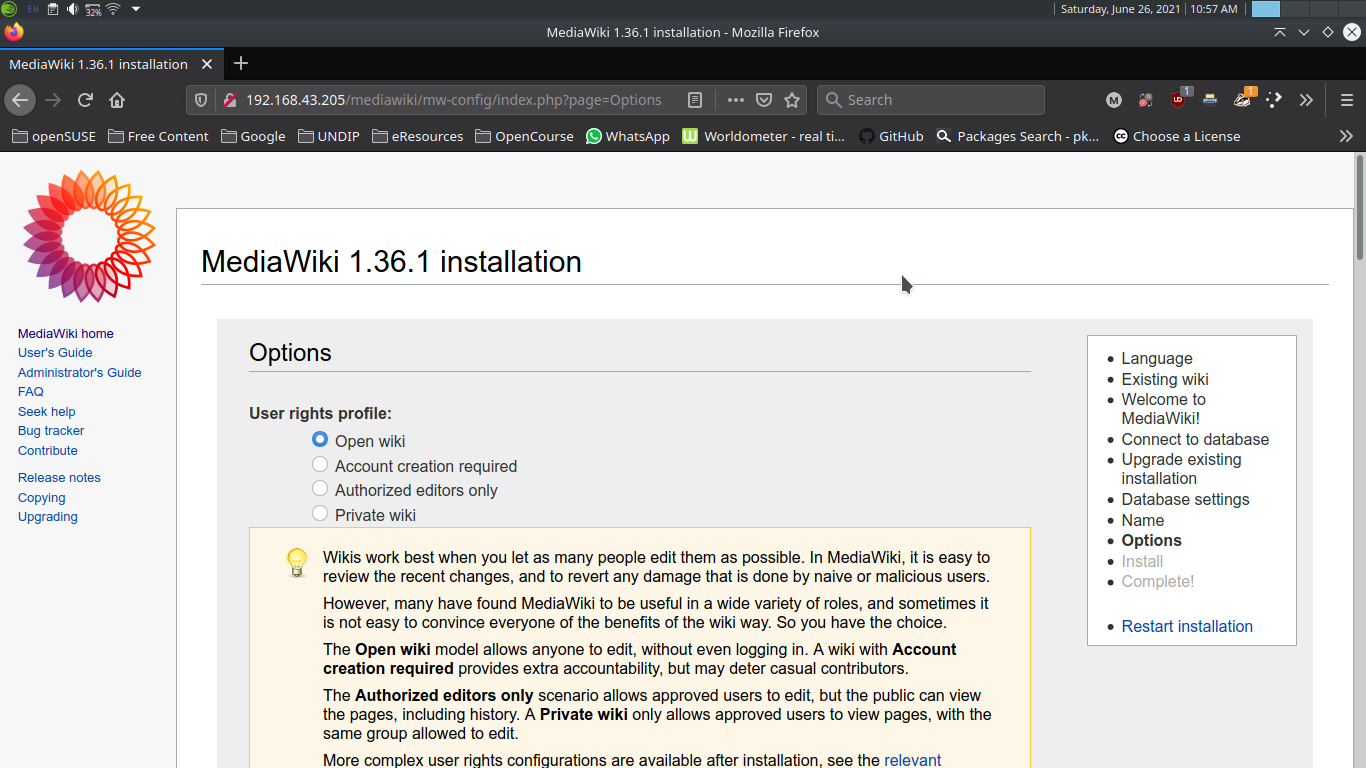The width and height of the screenshot is (1366, 768).
Task: Click into the Firefox Search box
Action: click(x=931, y=100)
